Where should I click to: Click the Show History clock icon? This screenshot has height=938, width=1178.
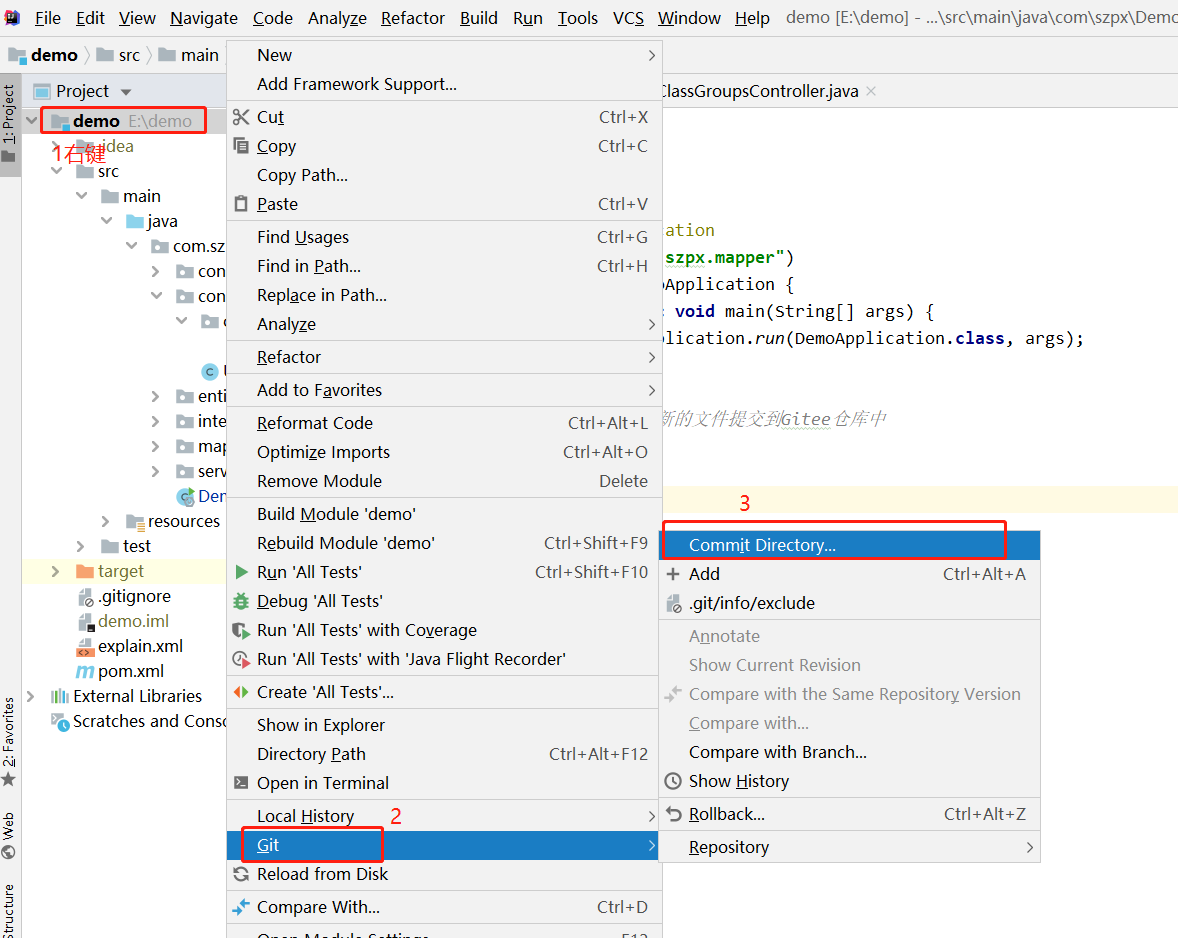tap(673, 781)
